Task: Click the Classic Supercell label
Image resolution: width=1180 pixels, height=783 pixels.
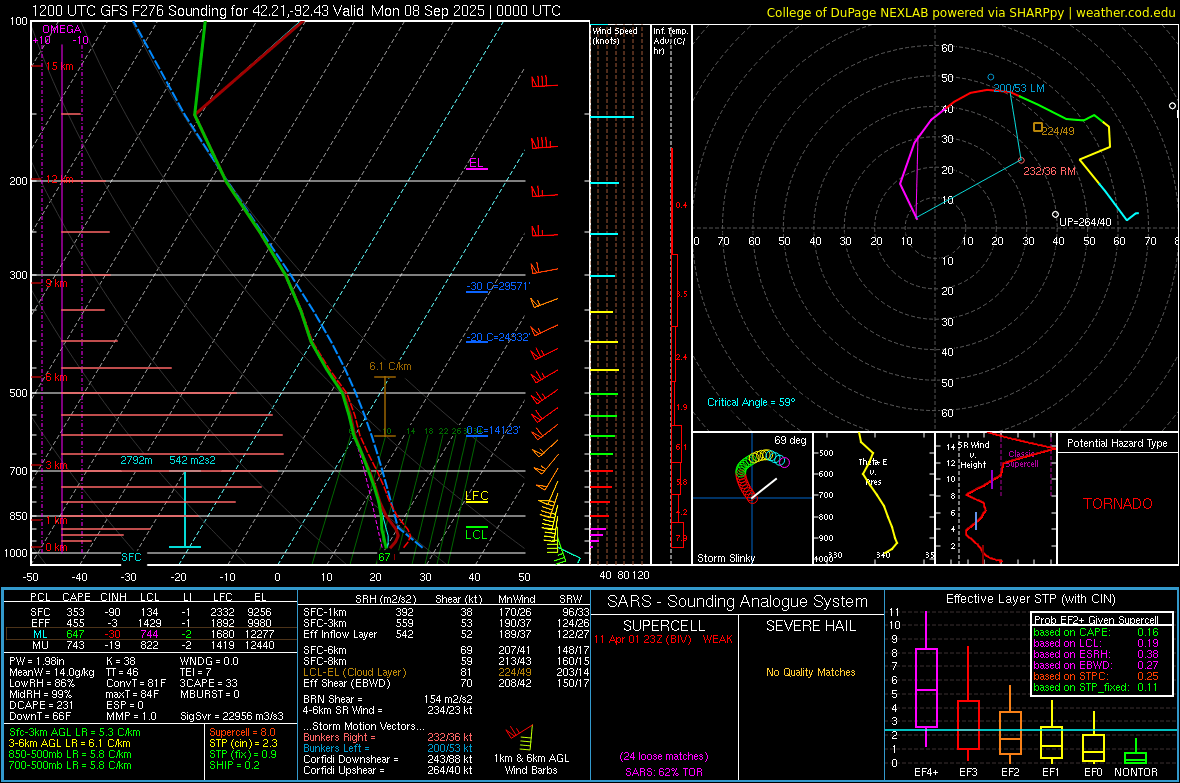Action: coord(1022,459)
